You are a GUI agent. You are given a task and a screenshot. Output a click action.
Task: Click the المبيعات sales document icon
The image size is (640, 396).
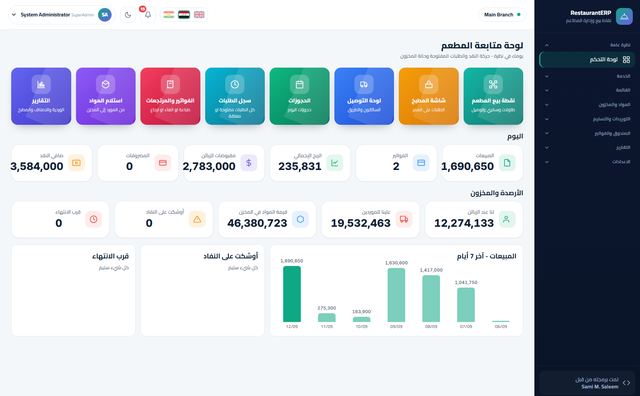(x=507, y=163)
